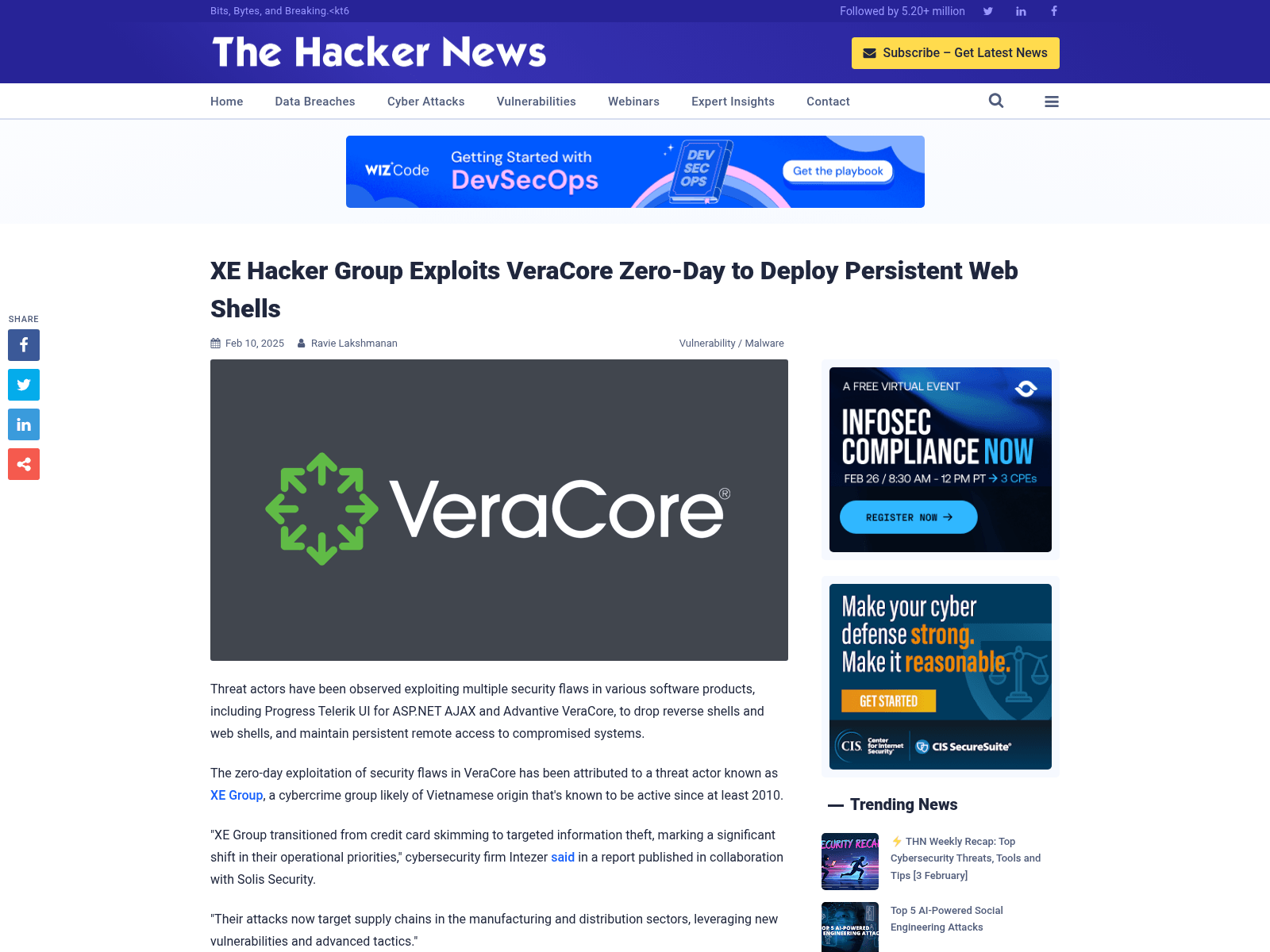Viewport: 1270px width, 952px height.
Task: Go to Home nav item
Action: pos(227,102)
